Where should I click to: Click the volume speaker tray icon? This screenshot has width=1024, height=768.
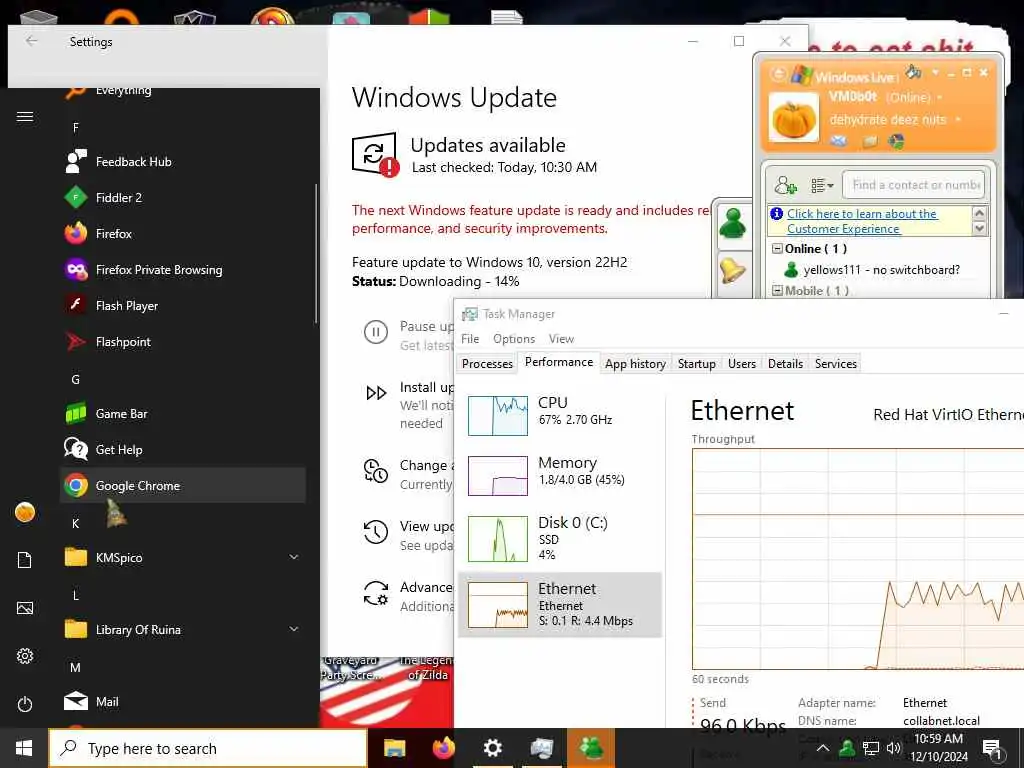click(x=893, y=748)
